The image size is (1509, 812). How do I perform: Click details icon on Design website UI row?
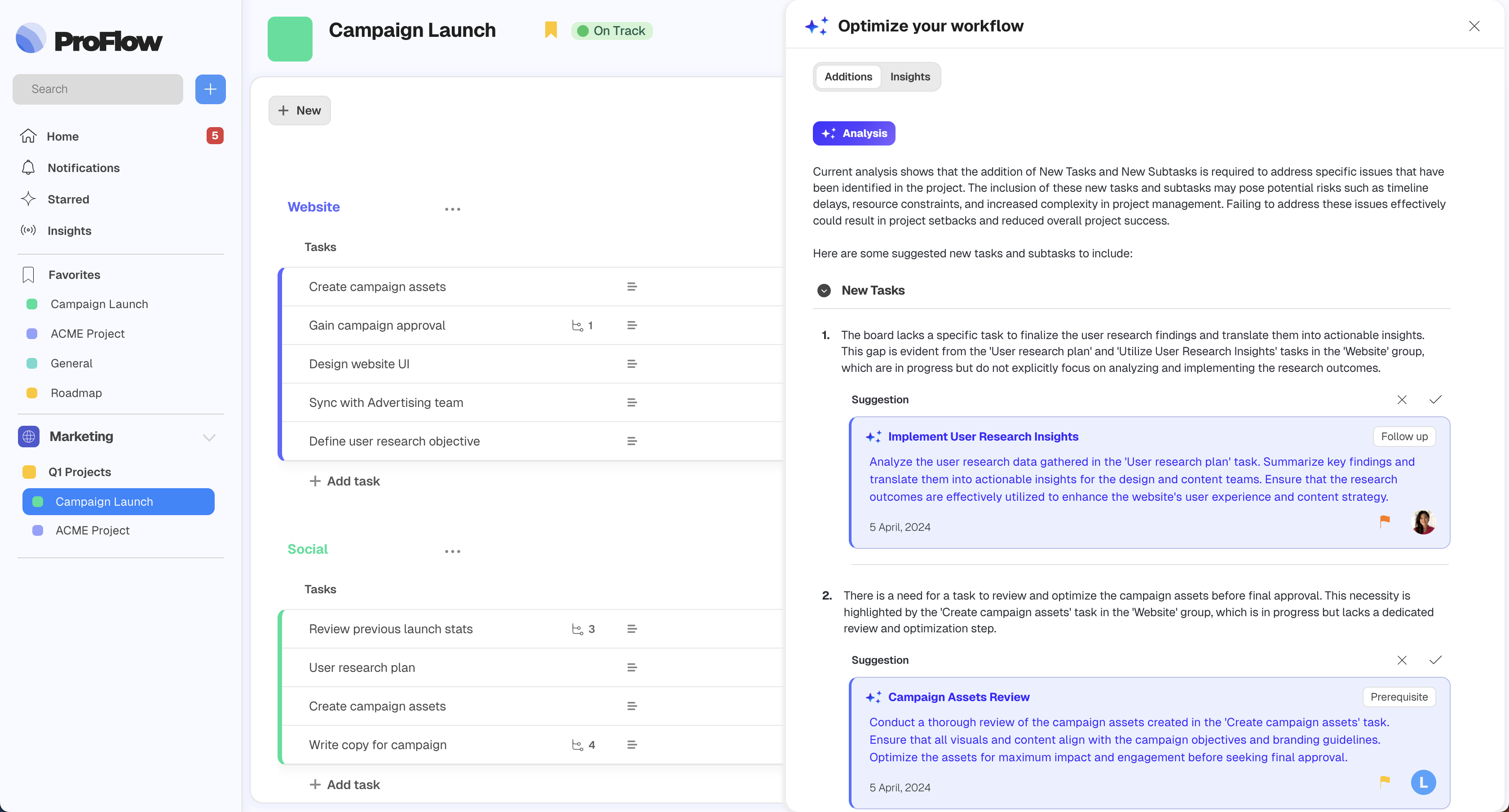(x=631, y=364)
